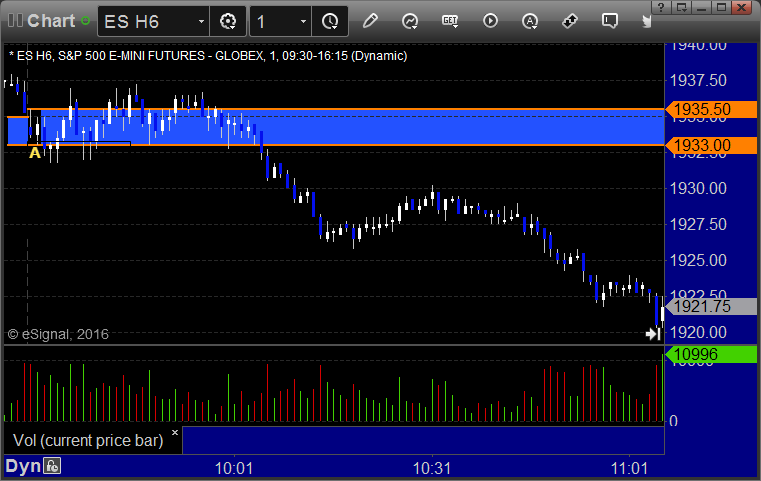Toggle the lock icon next to Dyn
This screenshot has height=481, width=761.
(x=52, y=466)
